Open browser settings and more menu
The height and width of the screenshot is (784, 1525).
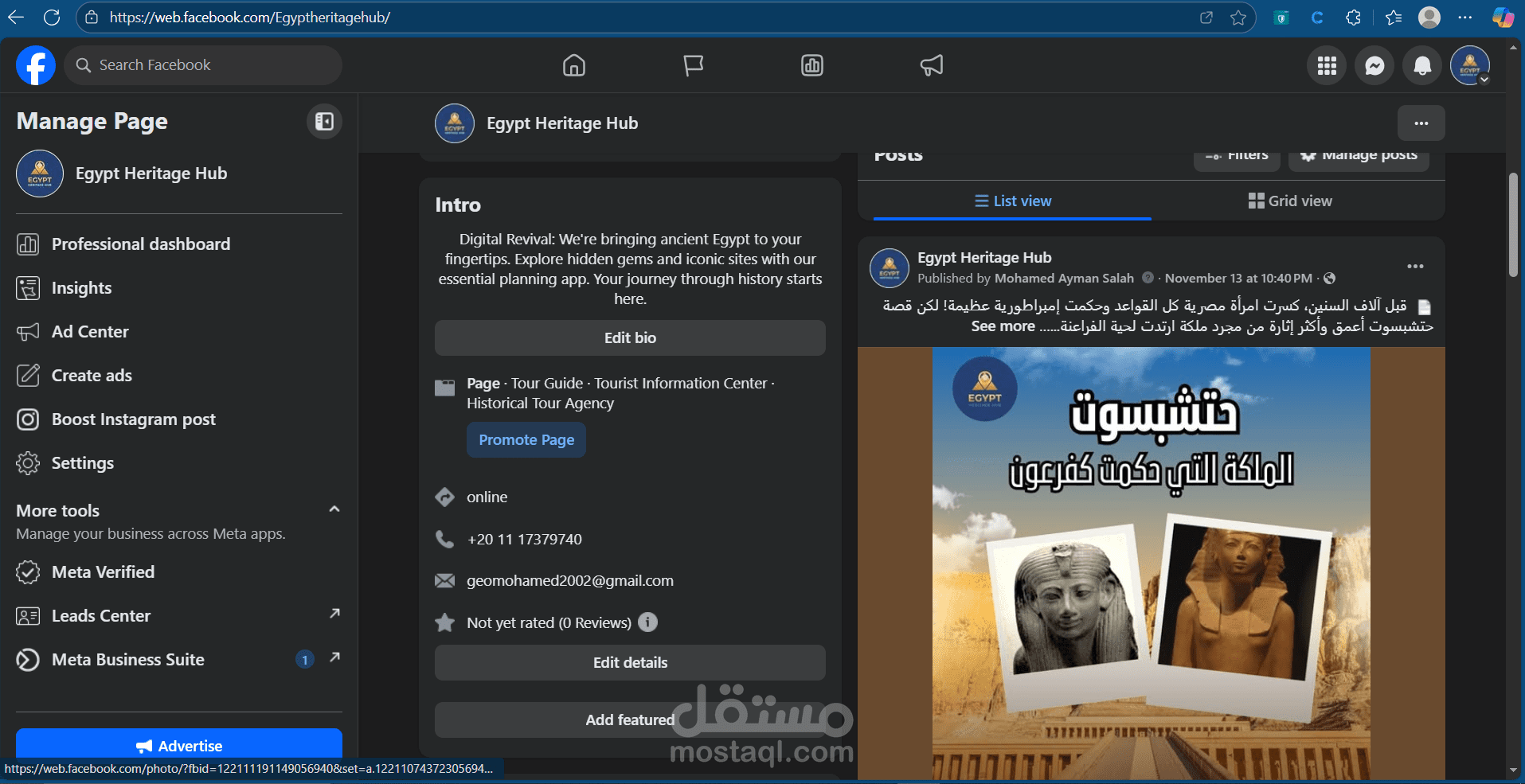[1465, 18]
